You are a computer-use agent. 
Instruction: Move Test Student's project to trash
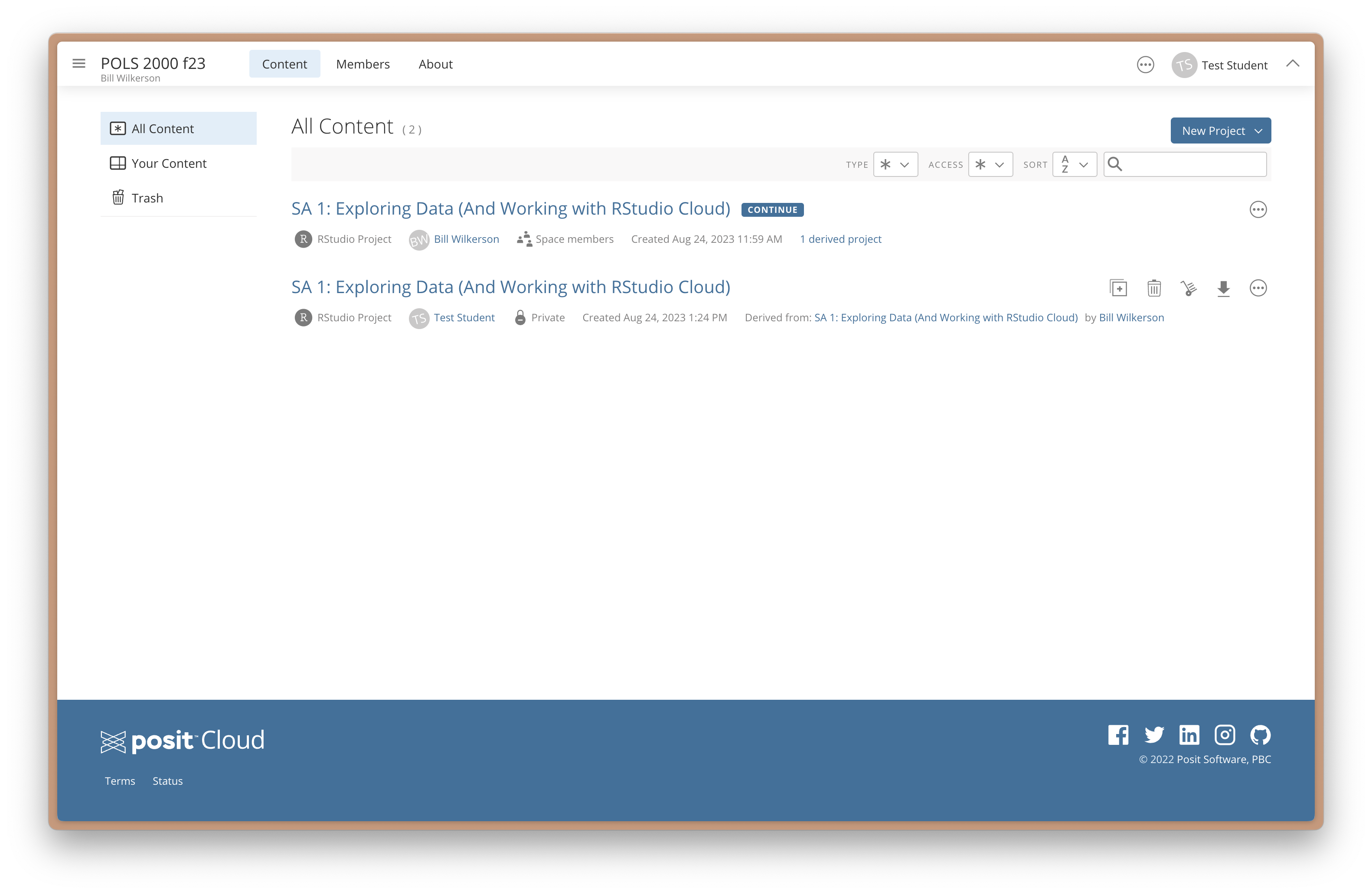pyautogui.click(x=1153, y=287)
